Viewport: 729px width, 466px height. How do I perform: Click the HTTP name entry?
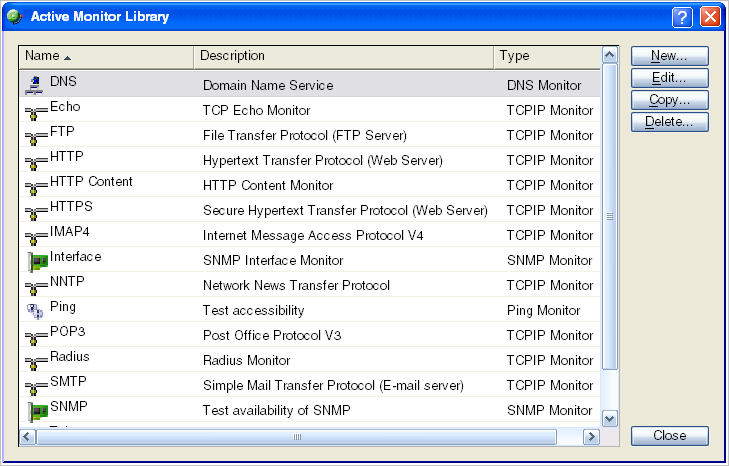coord(66,157)
